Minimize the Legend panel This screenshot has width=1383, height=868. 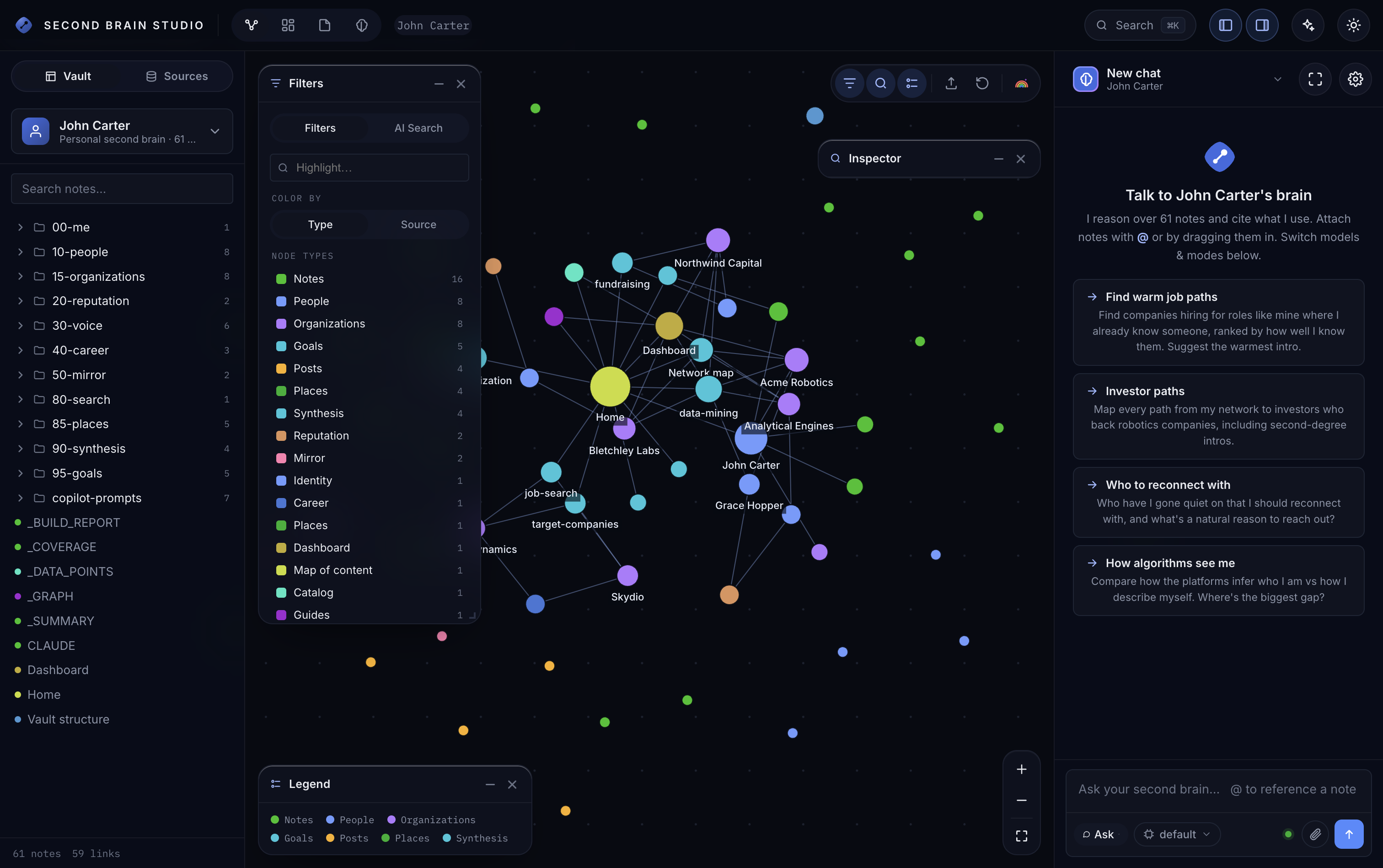490,785
